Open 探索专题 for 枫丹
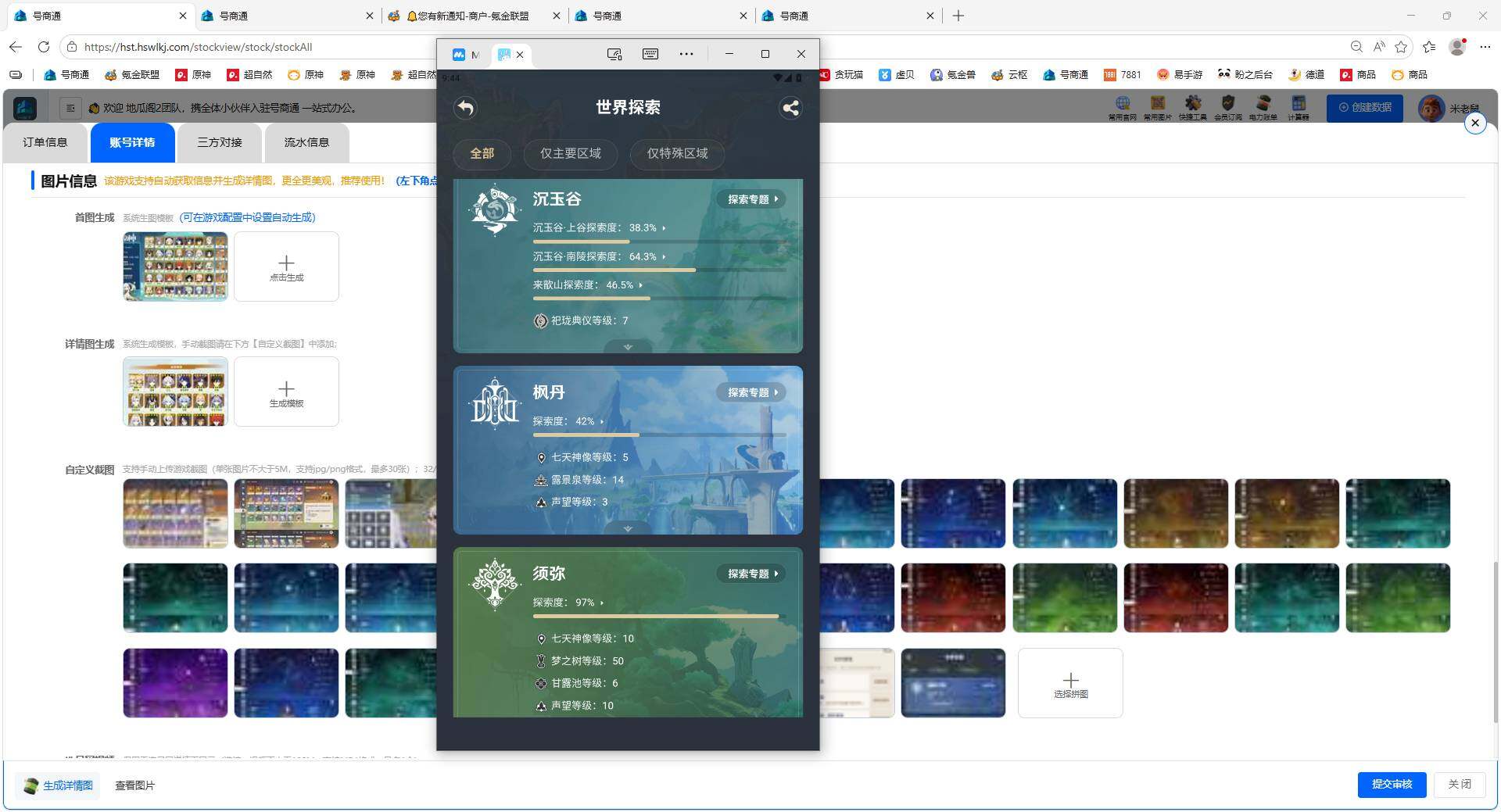Image resolution: width=1501 pixels, height=812 pixels. 751,392
